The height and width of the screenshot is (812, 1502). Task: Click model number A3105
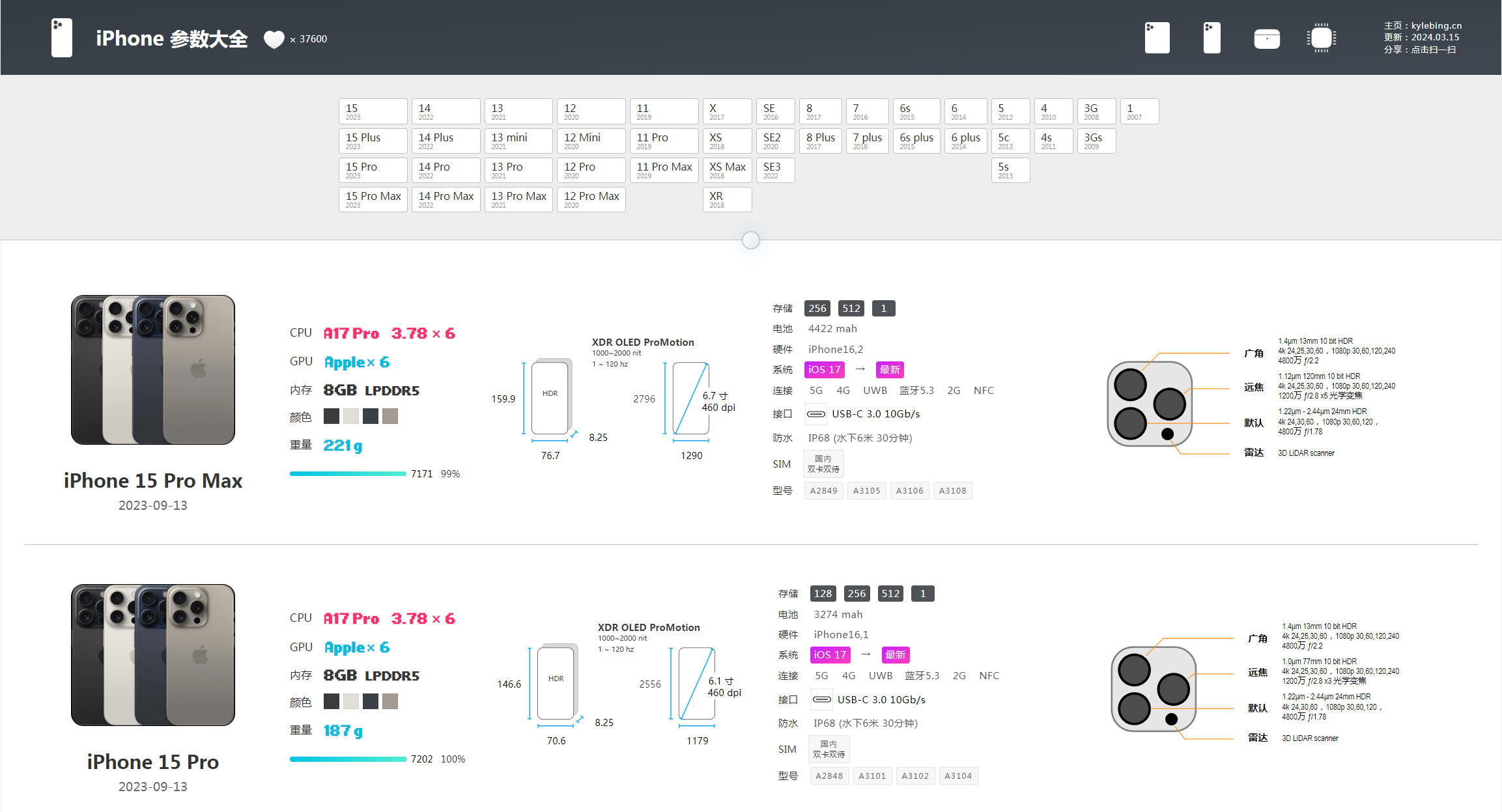point(867,491)
